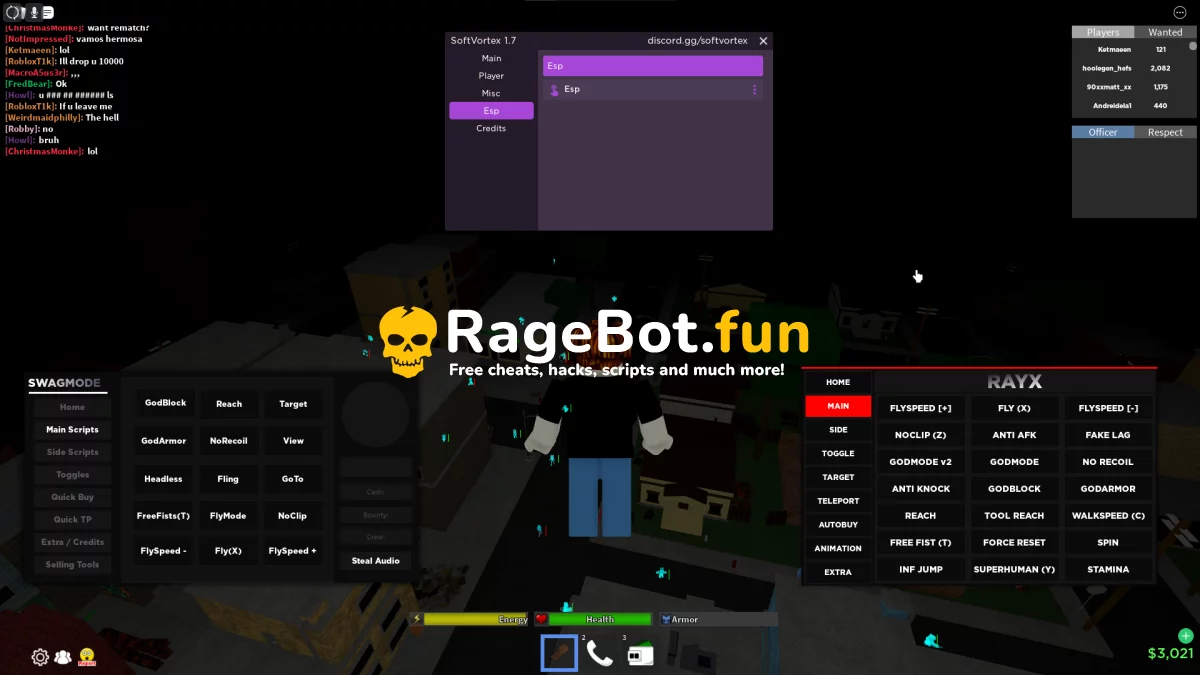
Task: Open the Player tab in SoftVortex
Action: (x=491, y=75)
